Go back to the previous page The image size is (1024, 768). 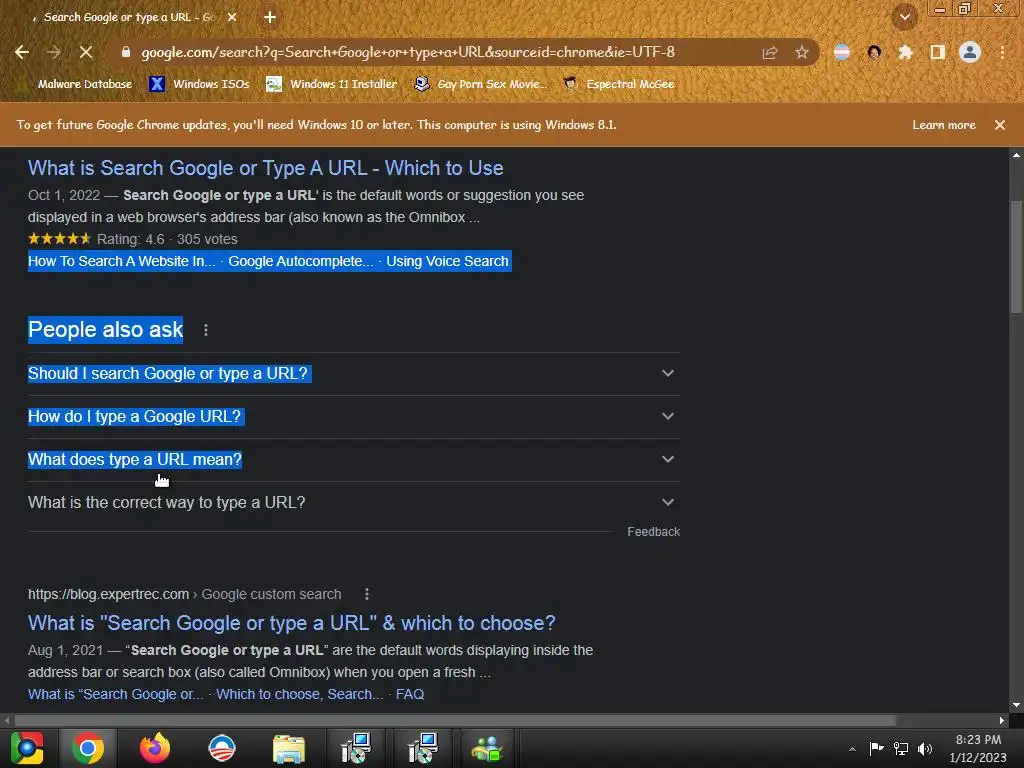pyautogui.click(x=22, y=52)
